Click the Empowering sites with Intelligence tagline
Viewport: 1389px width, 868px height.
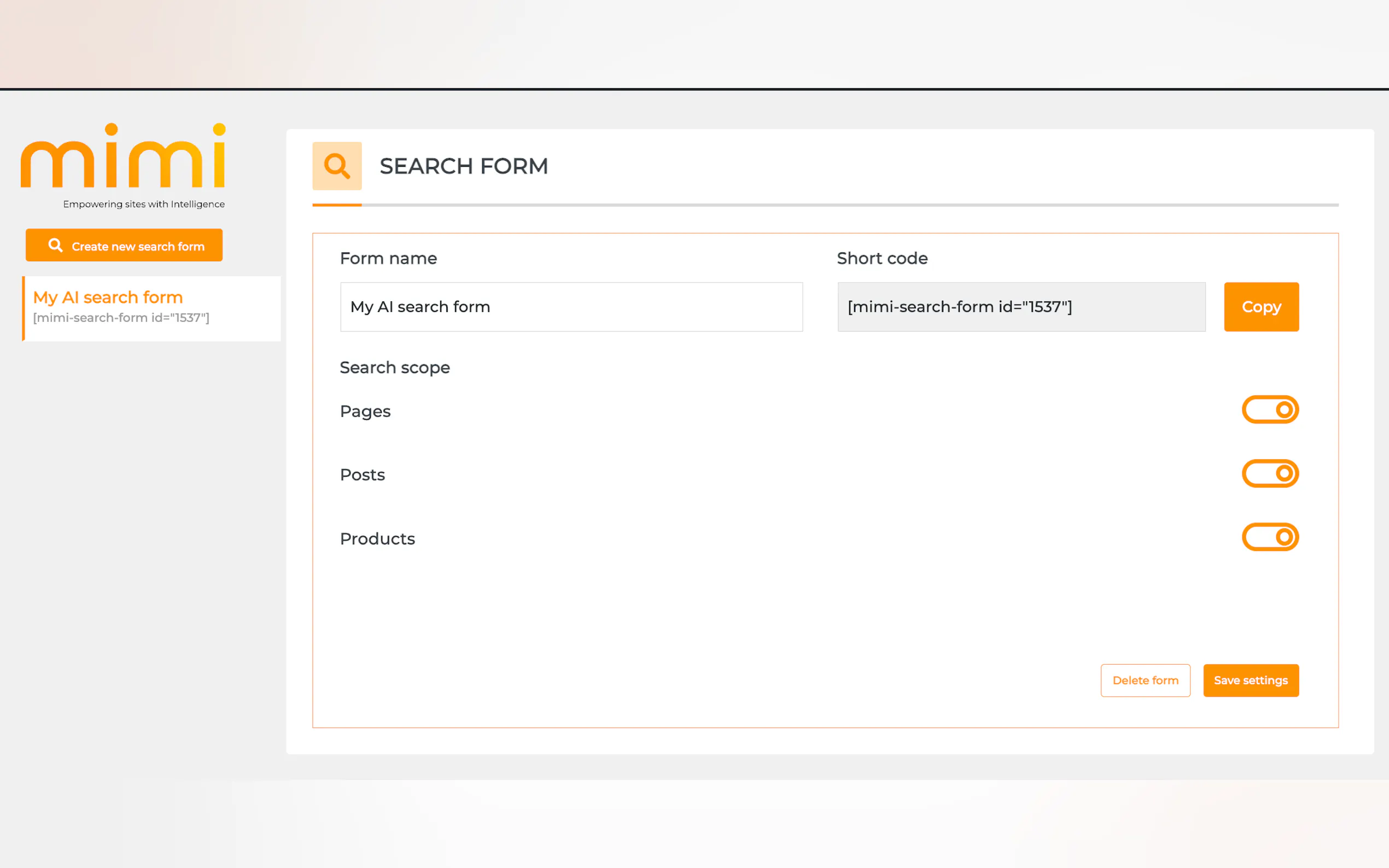(x=144, y=204)
